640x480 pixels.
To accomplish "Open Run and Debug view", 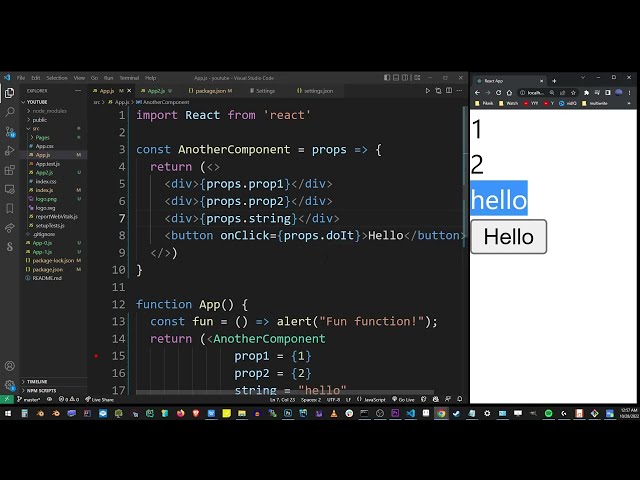I will point(9,151).
